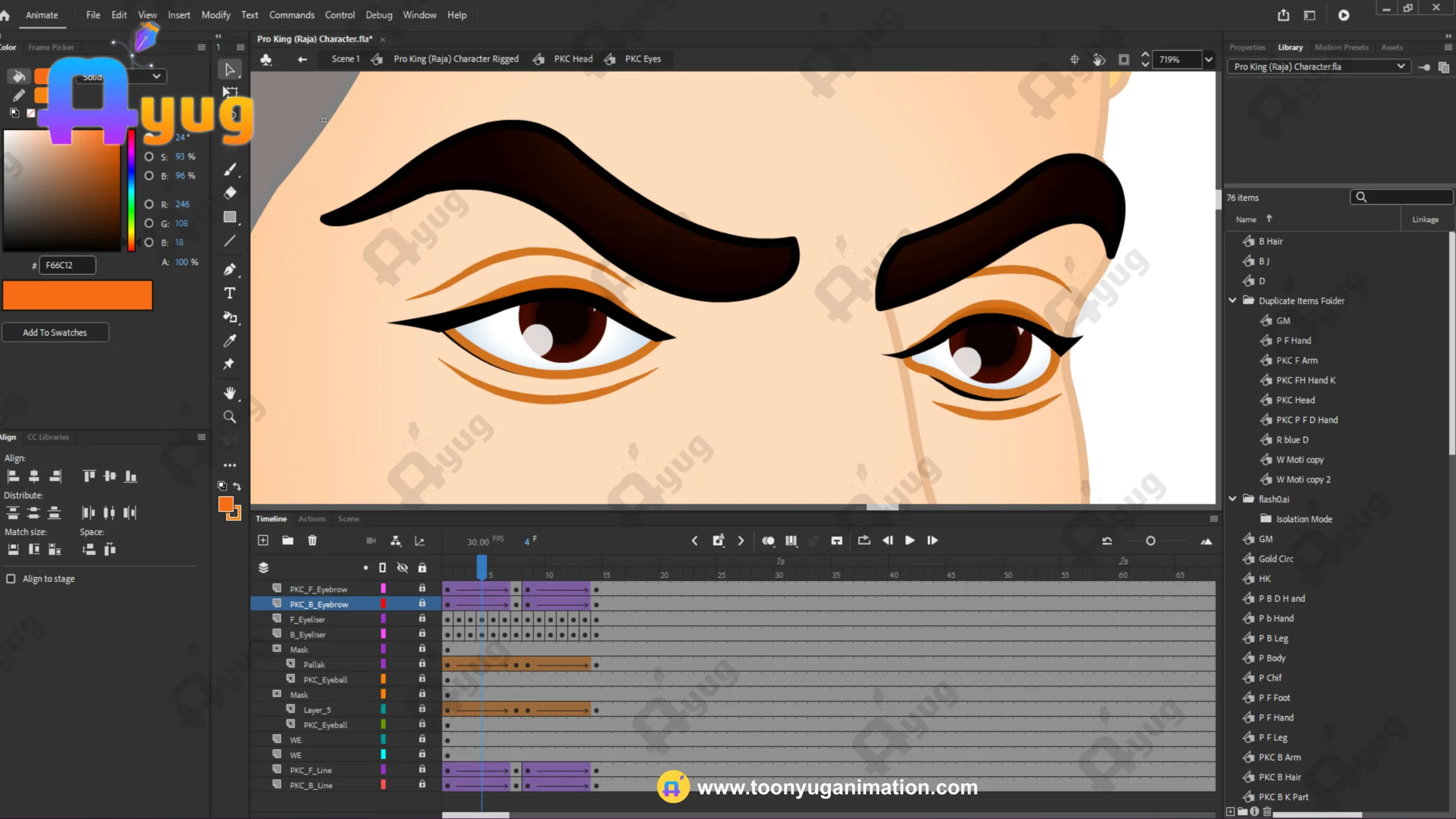Open library document dropdown
Image resolution: width=1456 pixels, height=819 pixels.
[x=1400, y=67]
